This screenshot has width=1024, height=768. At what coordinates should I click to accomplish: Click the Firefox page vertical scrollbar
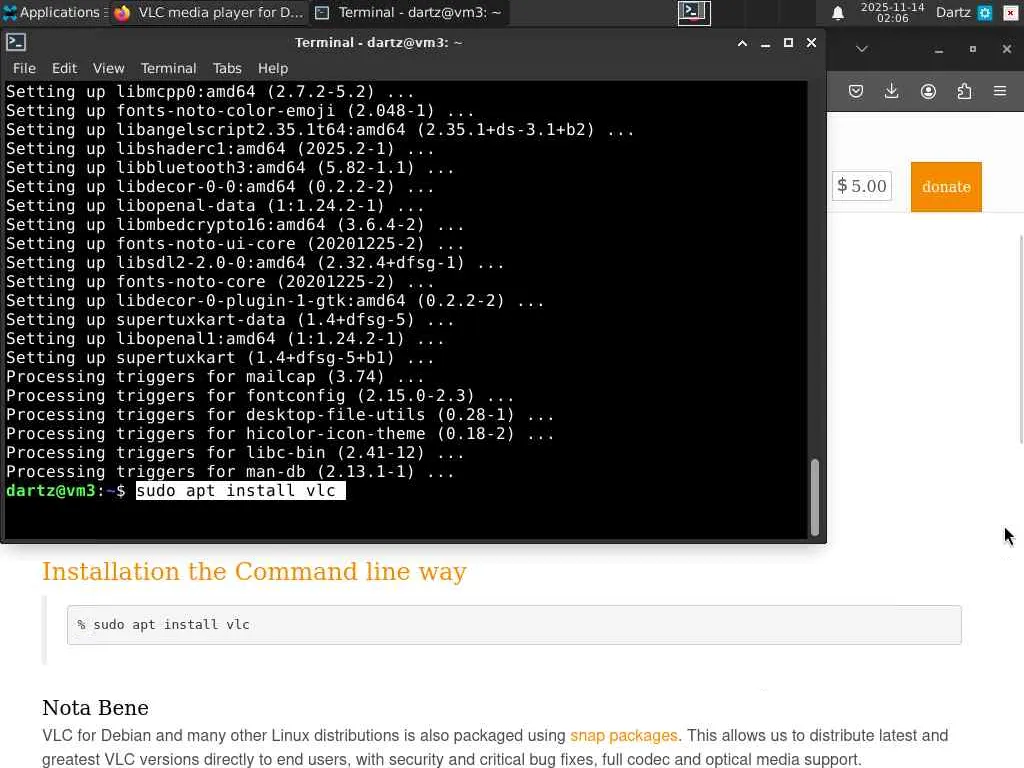(1021, 340)
